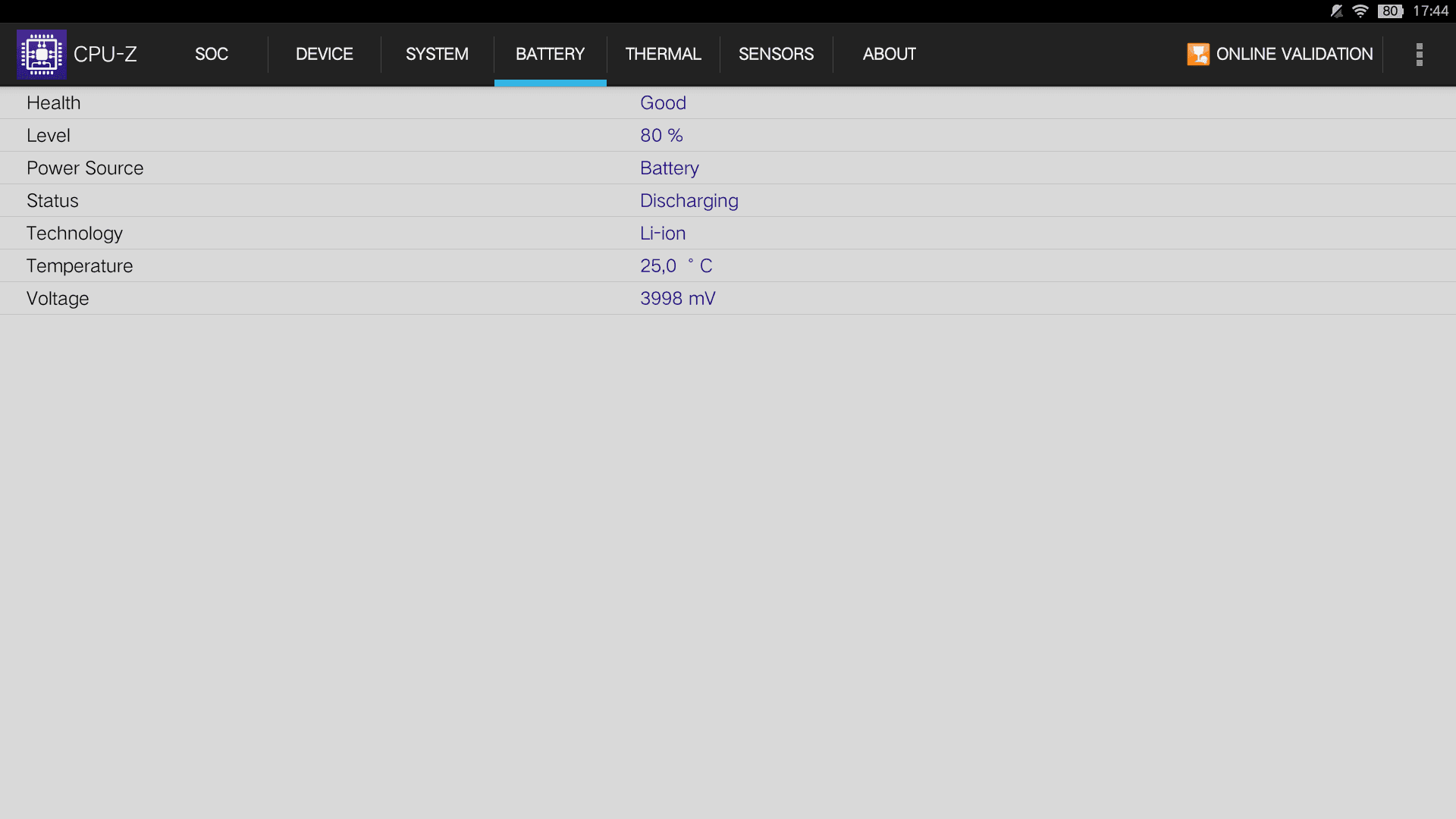Click the Online Validation trophy icon
Viewport: 1456px width, 819px height.
click(1198, 55)
